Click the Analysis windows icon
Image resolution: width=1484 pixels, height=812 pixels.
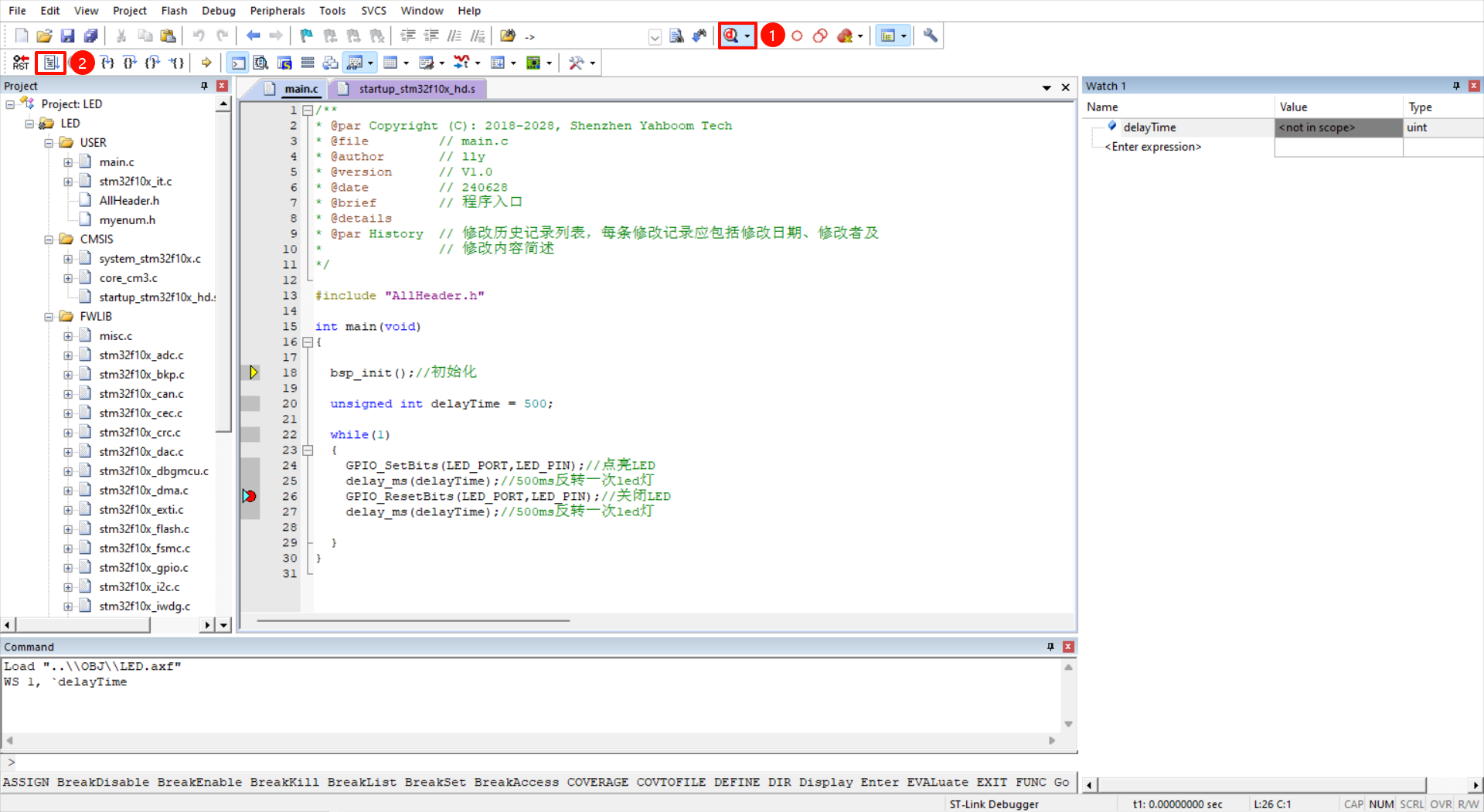pos(461,63)
